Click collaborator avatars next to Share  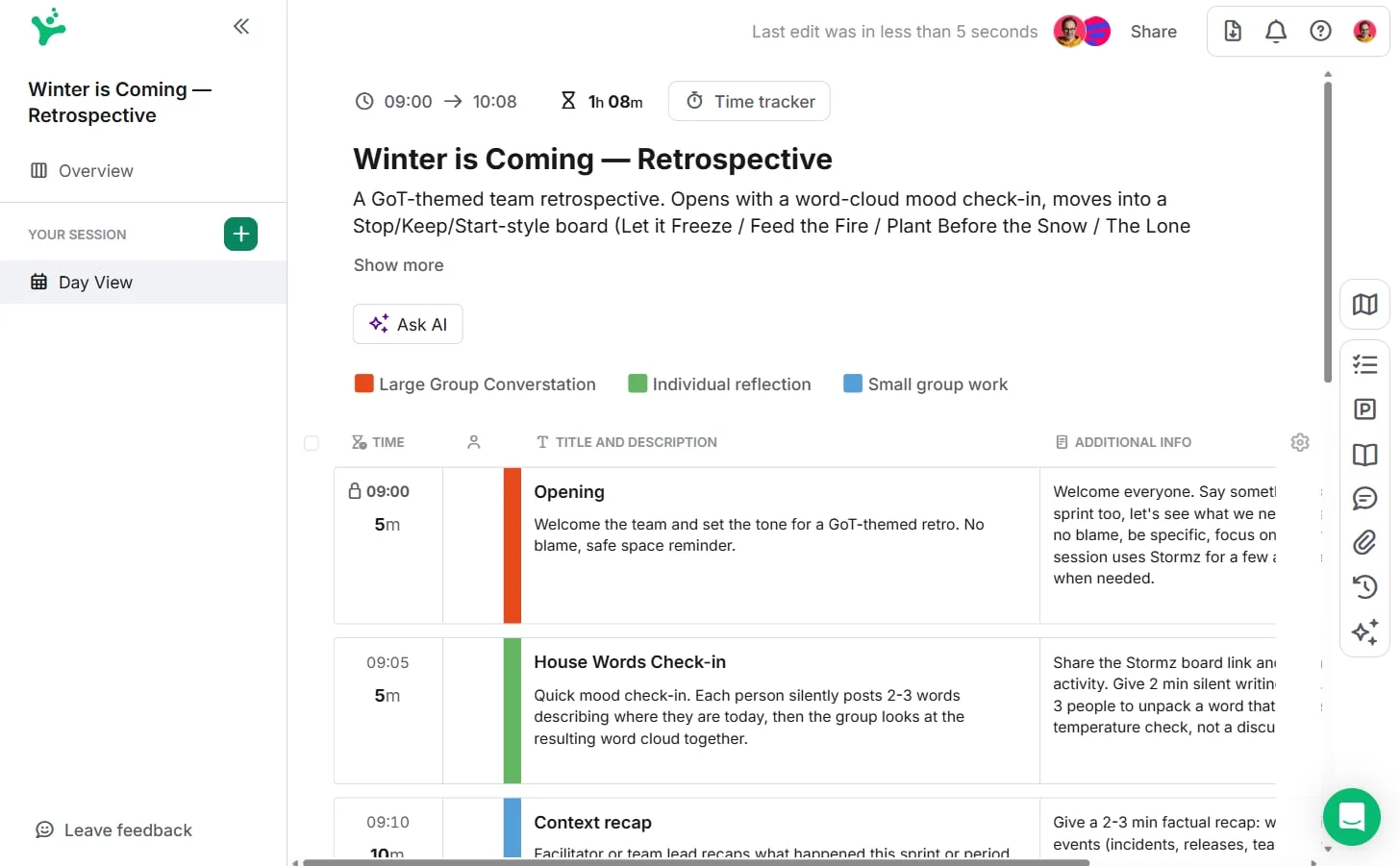point(1082,31)
